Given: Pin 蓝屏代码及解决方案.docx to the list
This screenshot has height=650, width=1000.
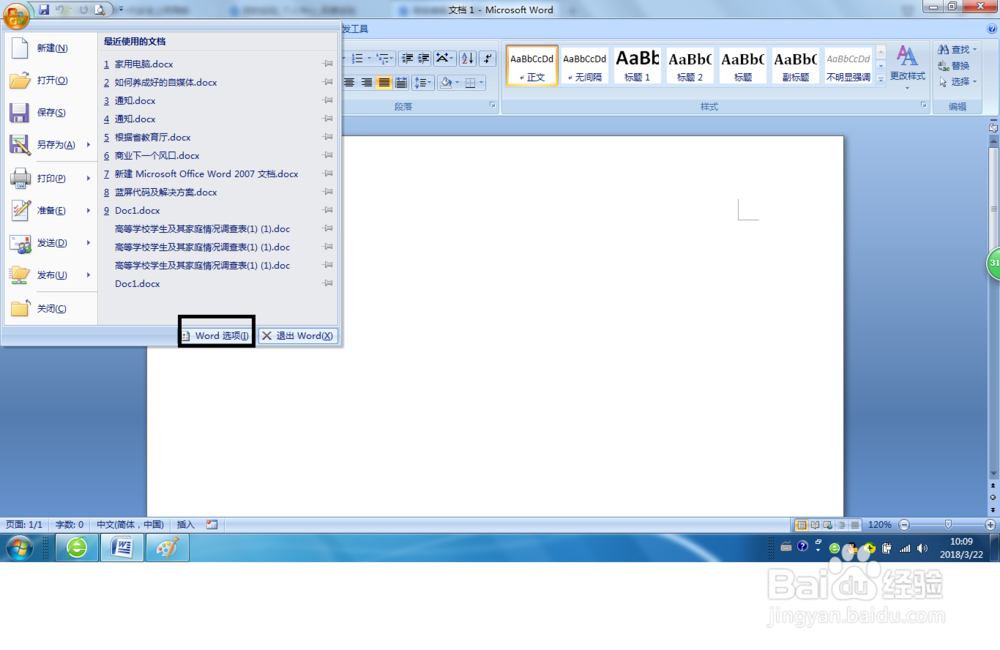Looking at the screenshot, I should point(328,191).
